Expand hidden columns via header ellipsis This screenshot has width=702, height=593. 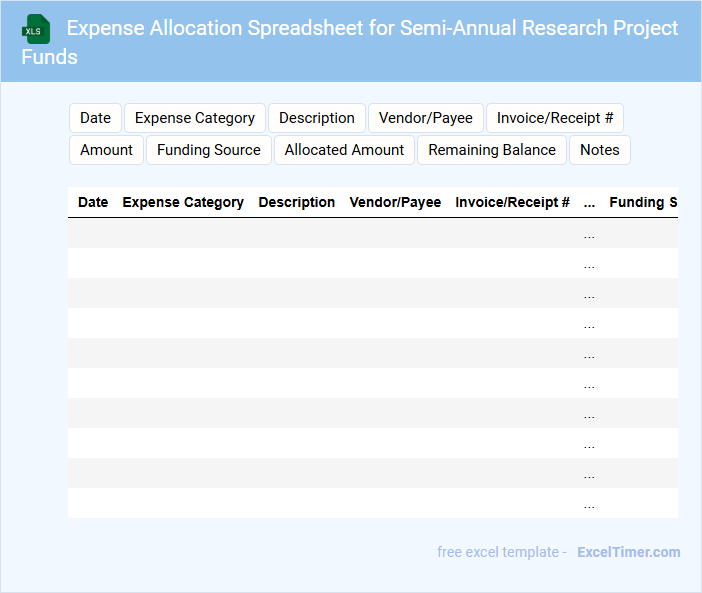[589, 202]
